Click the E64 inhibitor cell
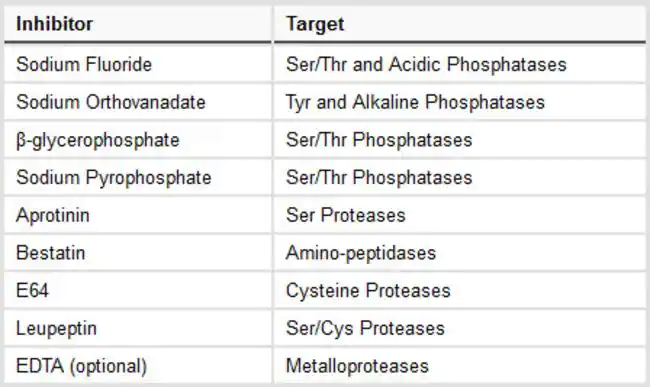 138,290
